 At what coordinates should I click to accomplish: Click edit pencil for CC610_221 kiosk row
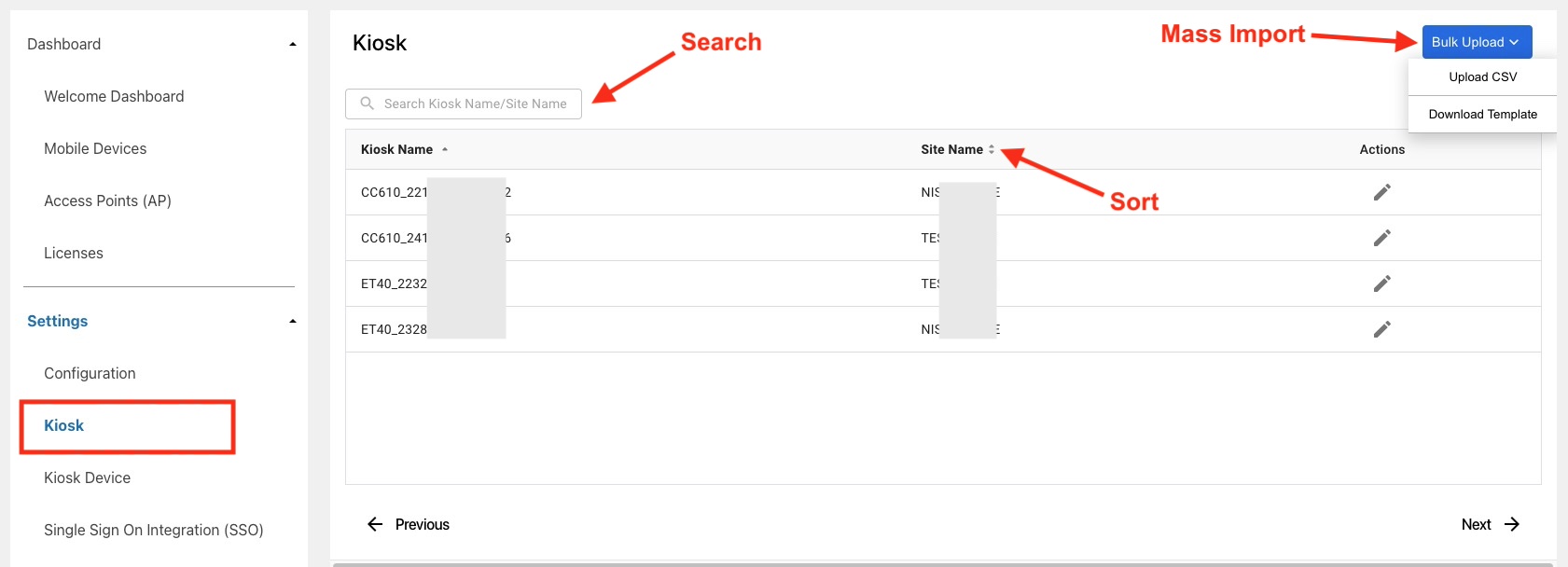click(1381, 192)
